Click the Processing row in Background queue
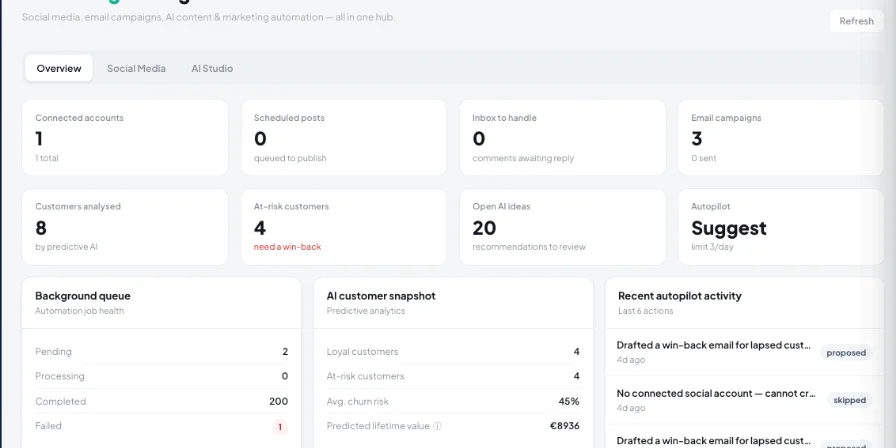The image size is (896, 448). [x=161, y=376]
